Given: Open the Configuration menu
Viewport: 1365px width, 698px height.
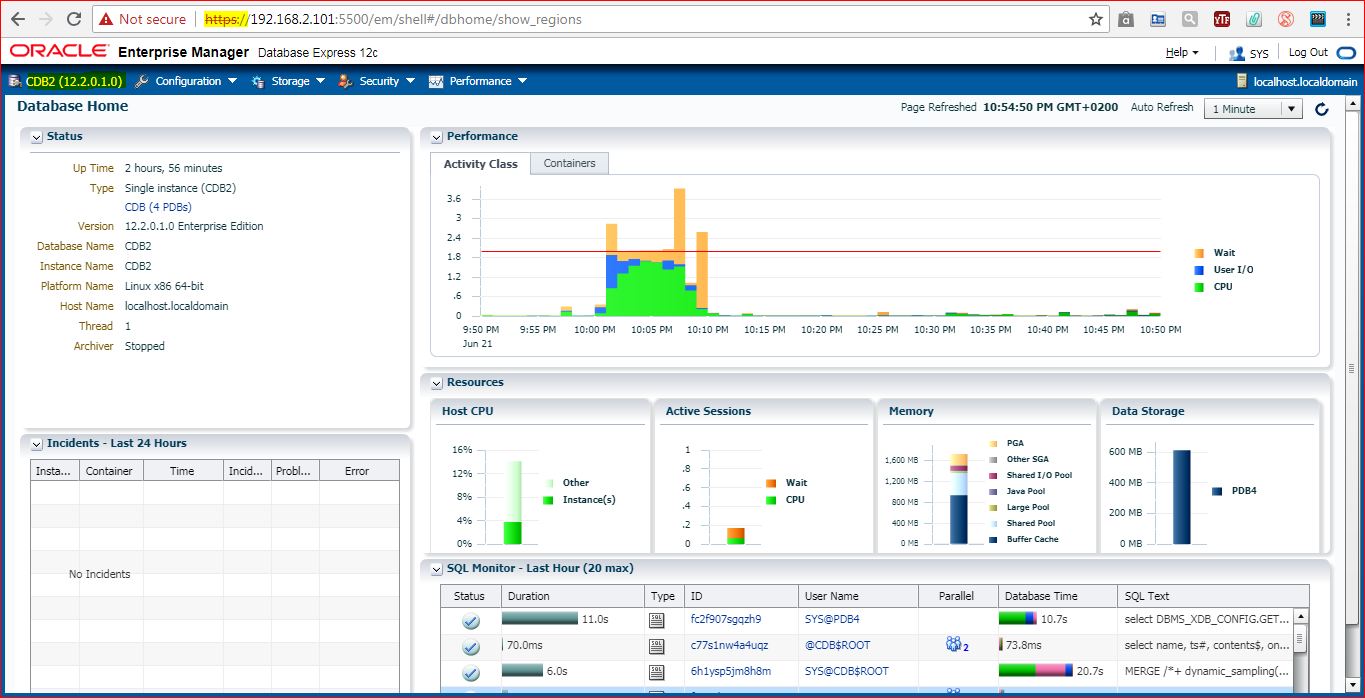Looking at the screenshot, I should [x=186, y=81].
